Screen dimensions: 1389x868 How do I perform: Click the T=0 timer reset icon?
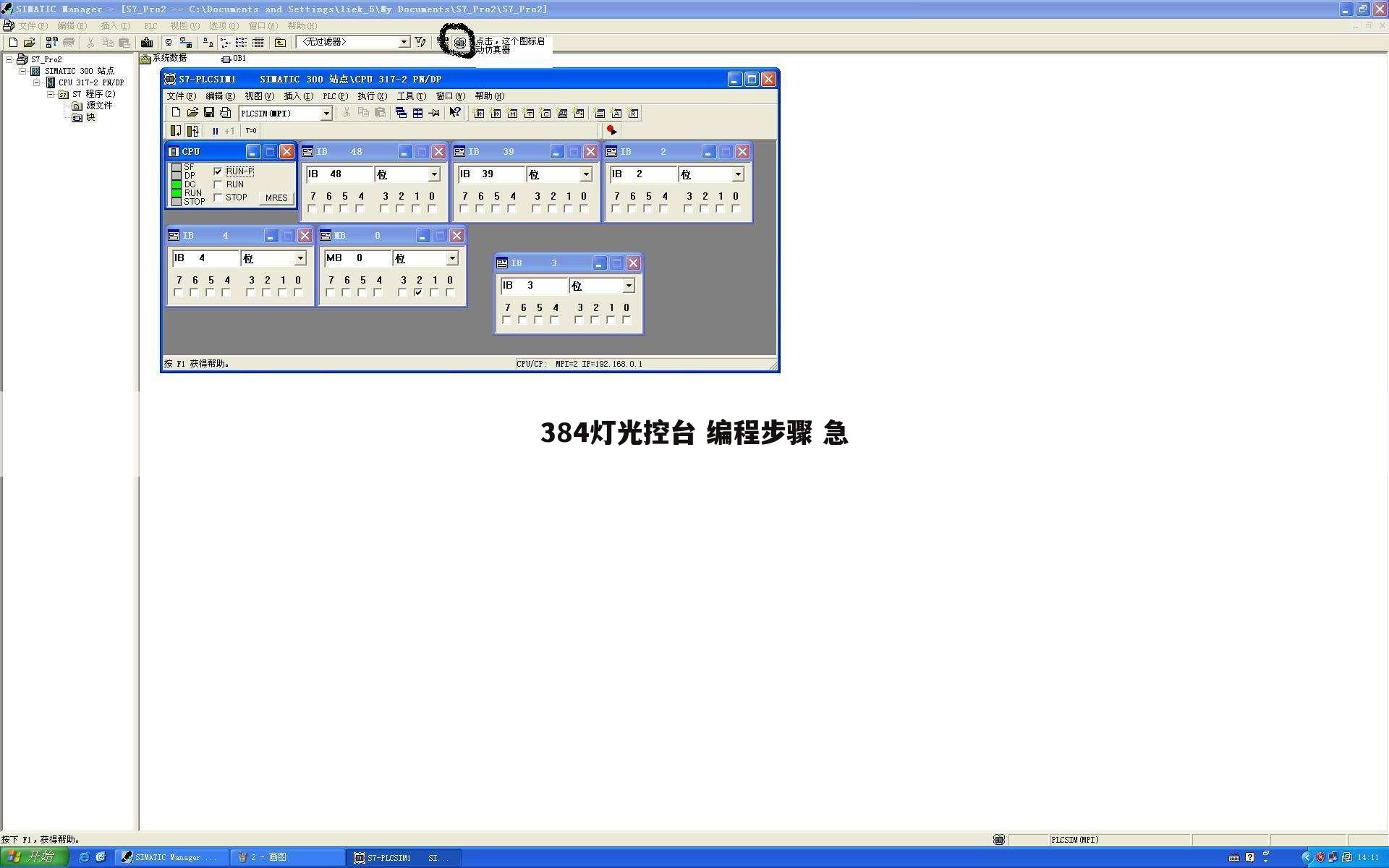coord(251,131)
